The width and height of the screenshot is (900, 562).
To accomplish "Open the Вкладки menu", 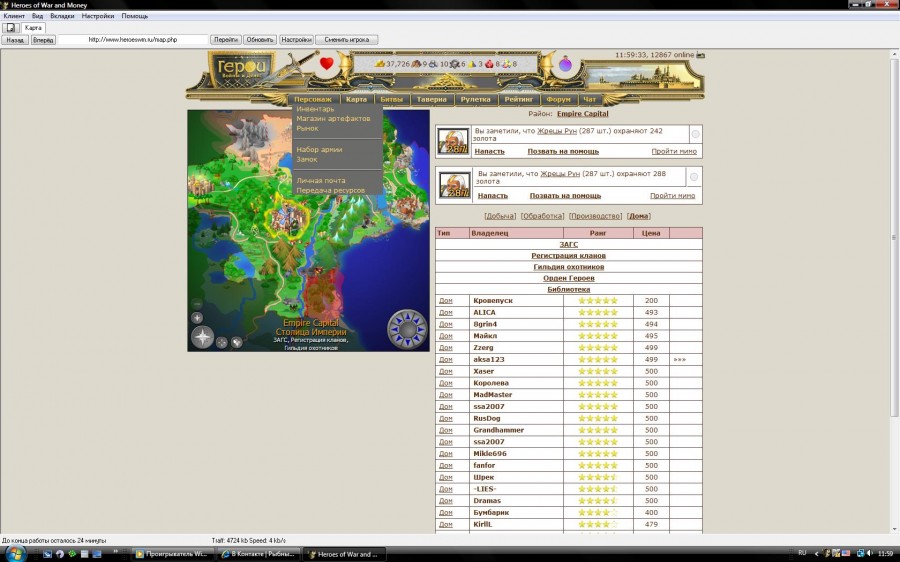I will point(62,16).
